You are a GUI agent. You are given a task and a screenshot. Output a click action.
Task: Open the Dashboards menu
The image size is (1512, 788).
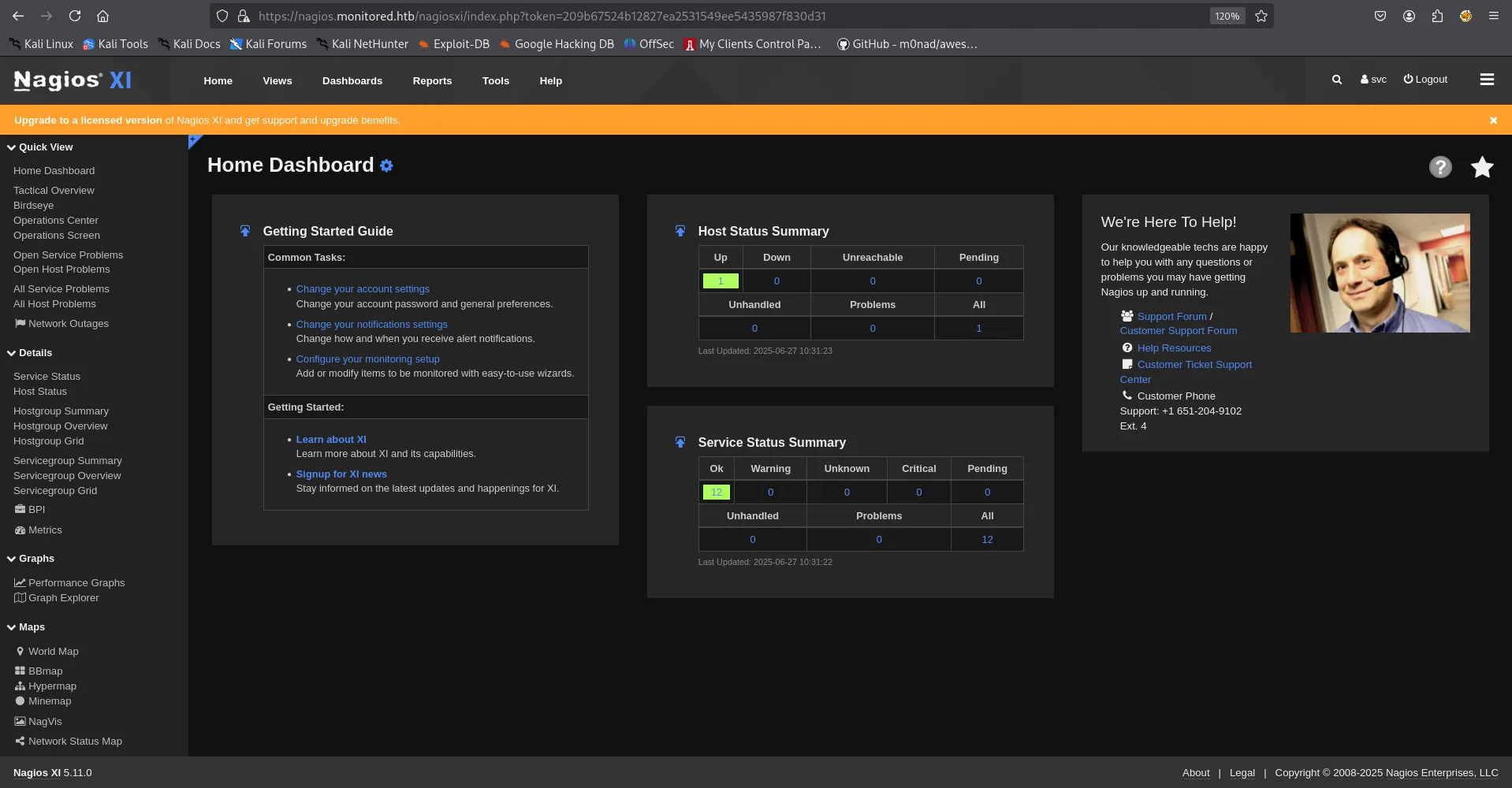click(x=352, y=80)
